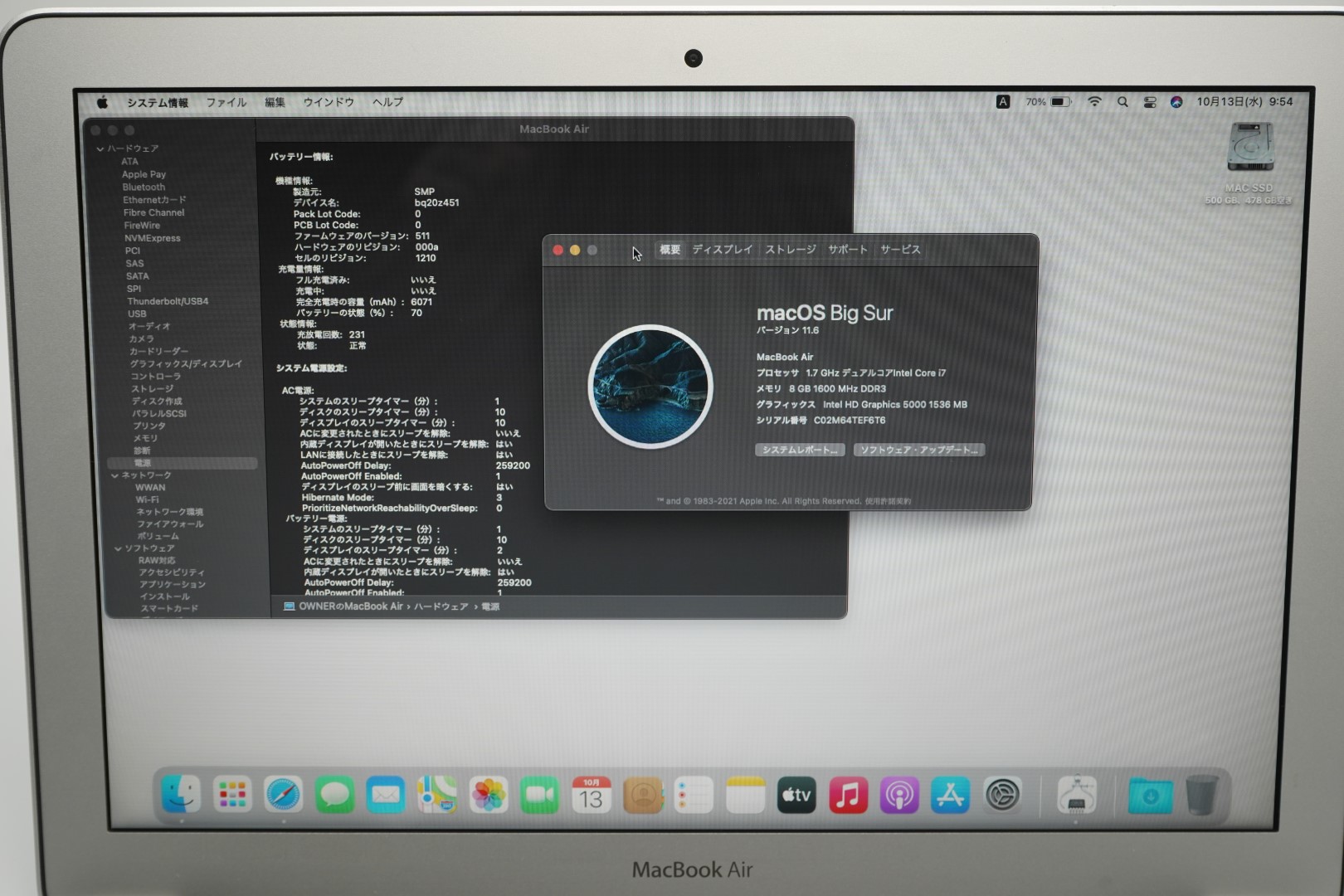The width and height of the screenshot is (1344, 896).
Task: Collapse the ソフトウェア tree section
Action: 118,548
